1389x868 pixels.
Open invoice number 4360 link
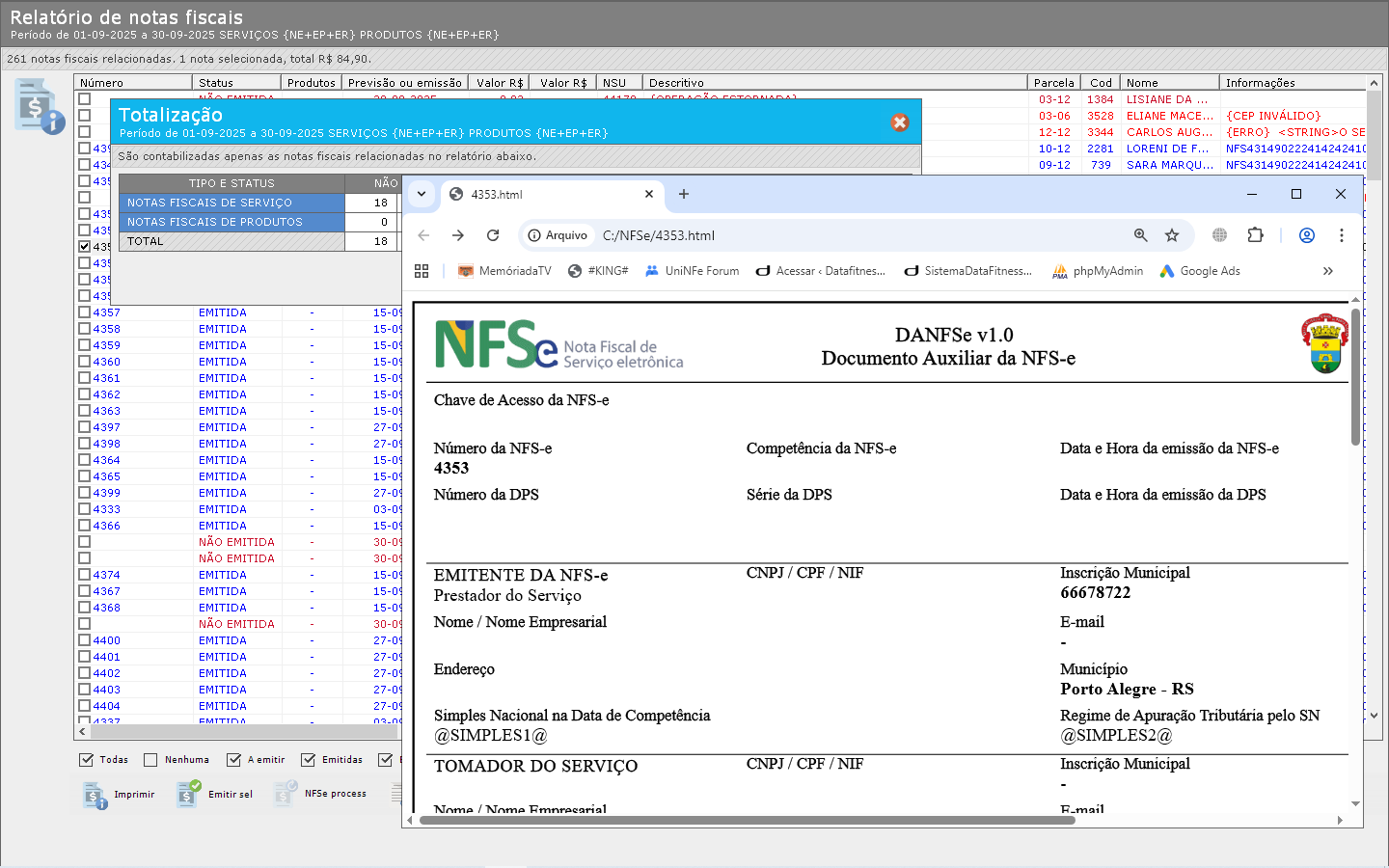tap(107, 362)
